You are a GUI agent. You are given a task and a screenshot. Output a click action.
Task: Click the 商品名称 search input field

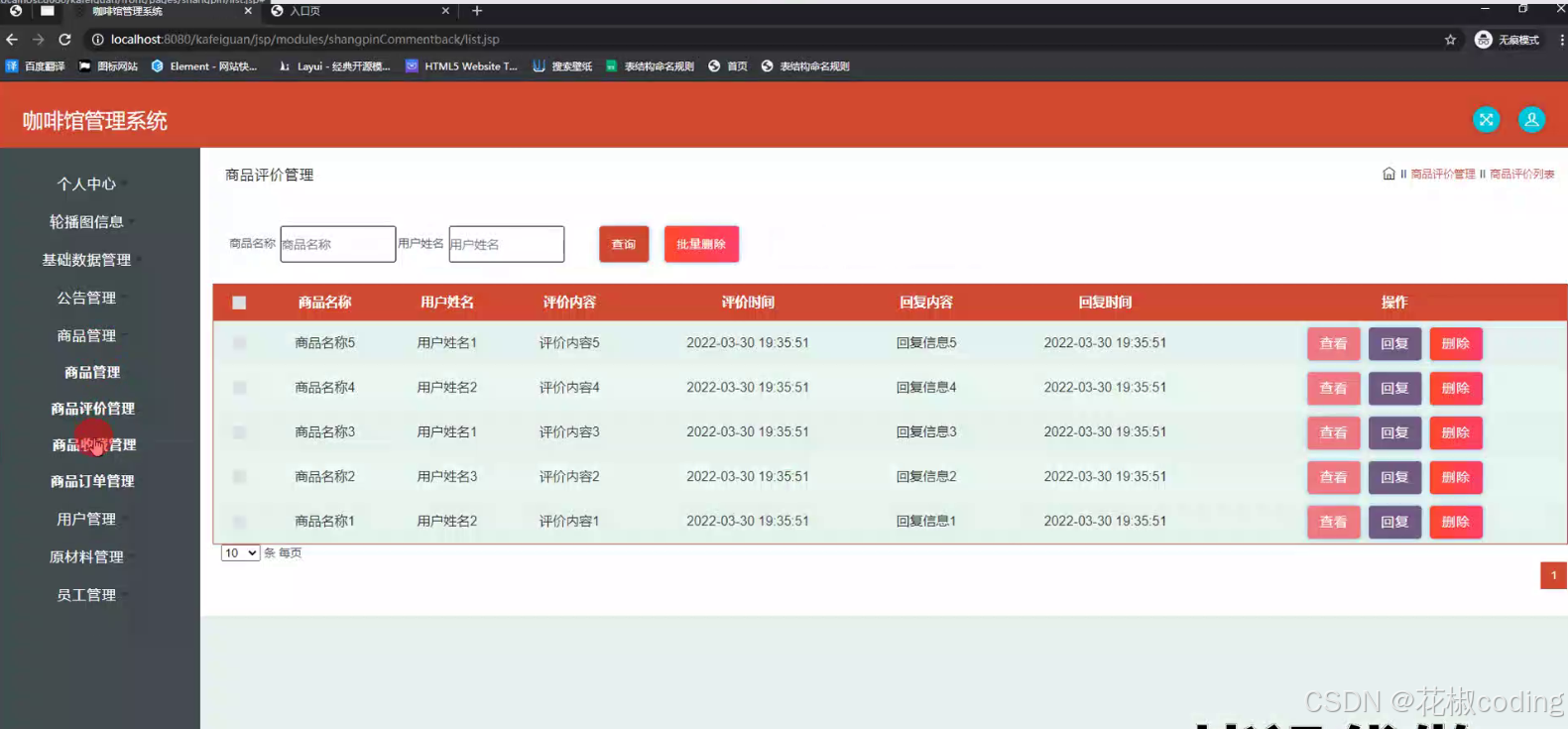338,244
